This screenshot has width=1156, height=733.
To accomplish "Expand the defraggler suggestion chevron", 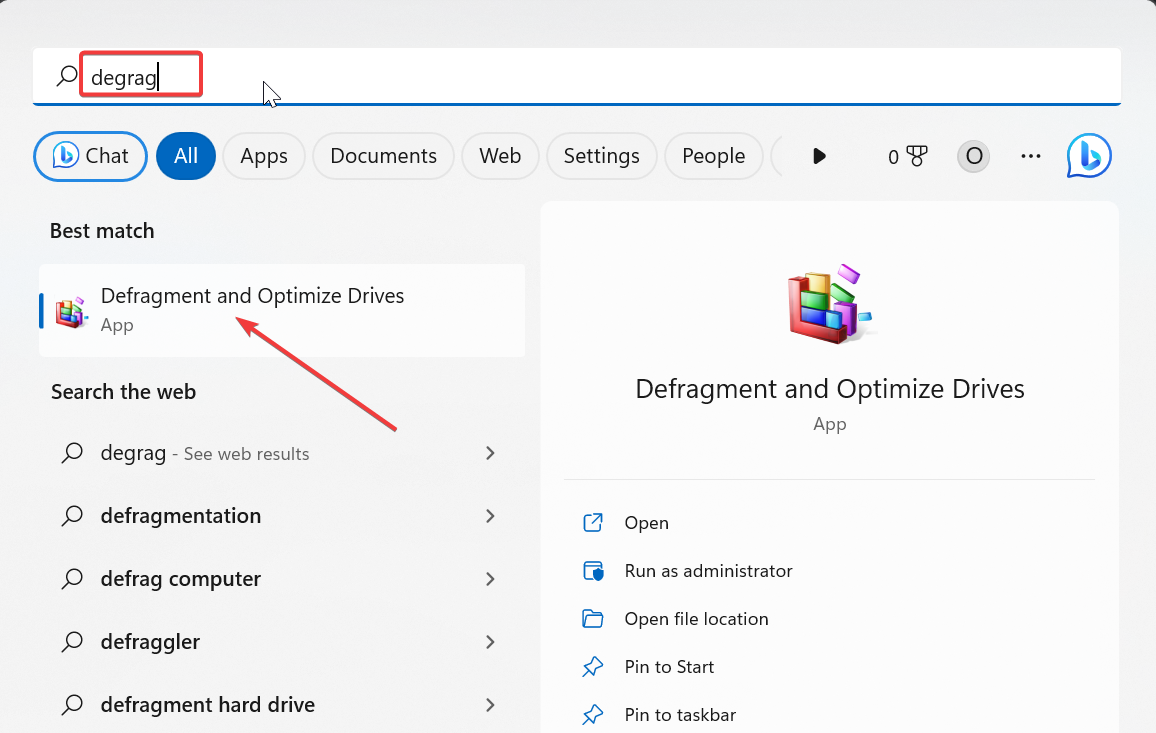I will (490, 642).
